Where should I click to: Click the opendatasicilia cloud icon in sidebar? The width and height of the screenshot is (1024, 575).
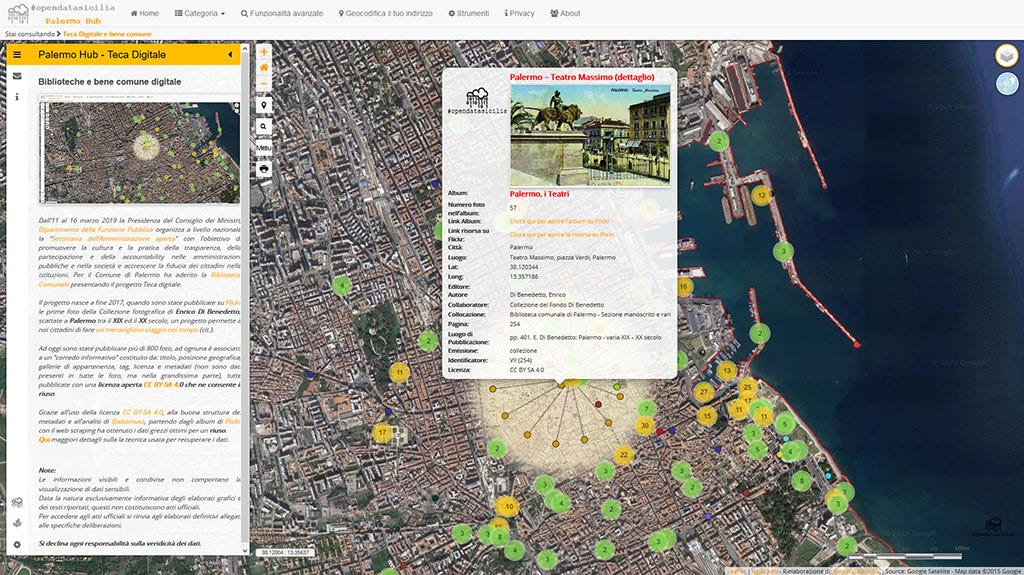(17, 502)
